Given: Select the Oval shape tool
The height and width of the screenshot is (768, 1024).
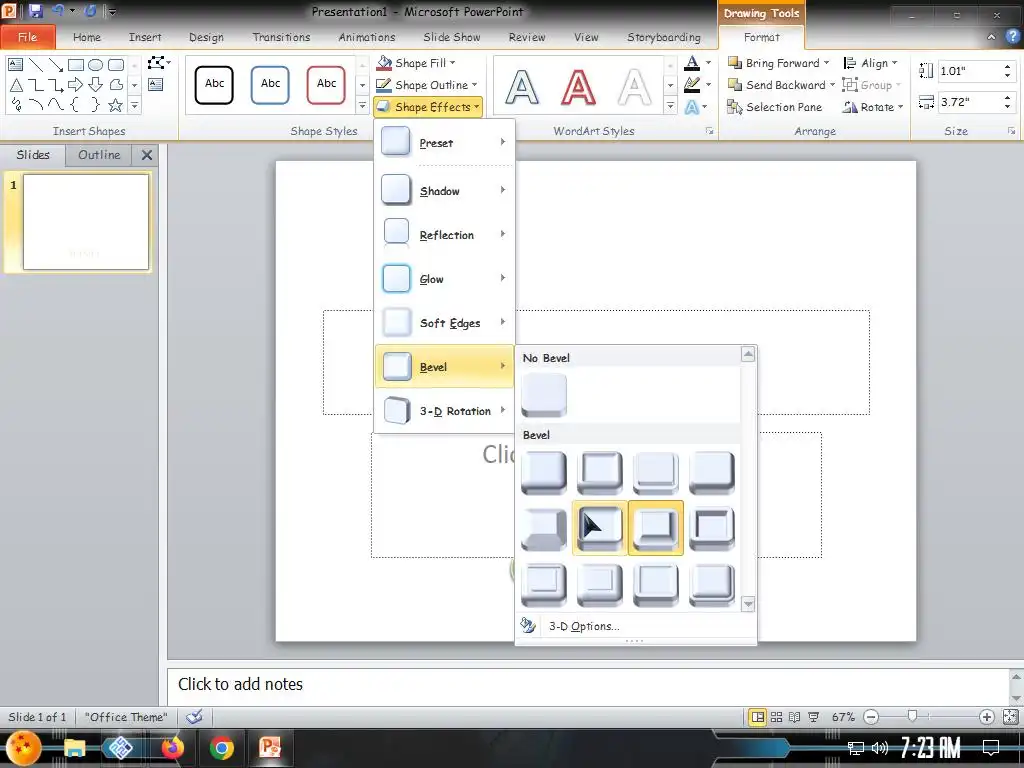Looking at the screenshot, I should click(95, 65).
